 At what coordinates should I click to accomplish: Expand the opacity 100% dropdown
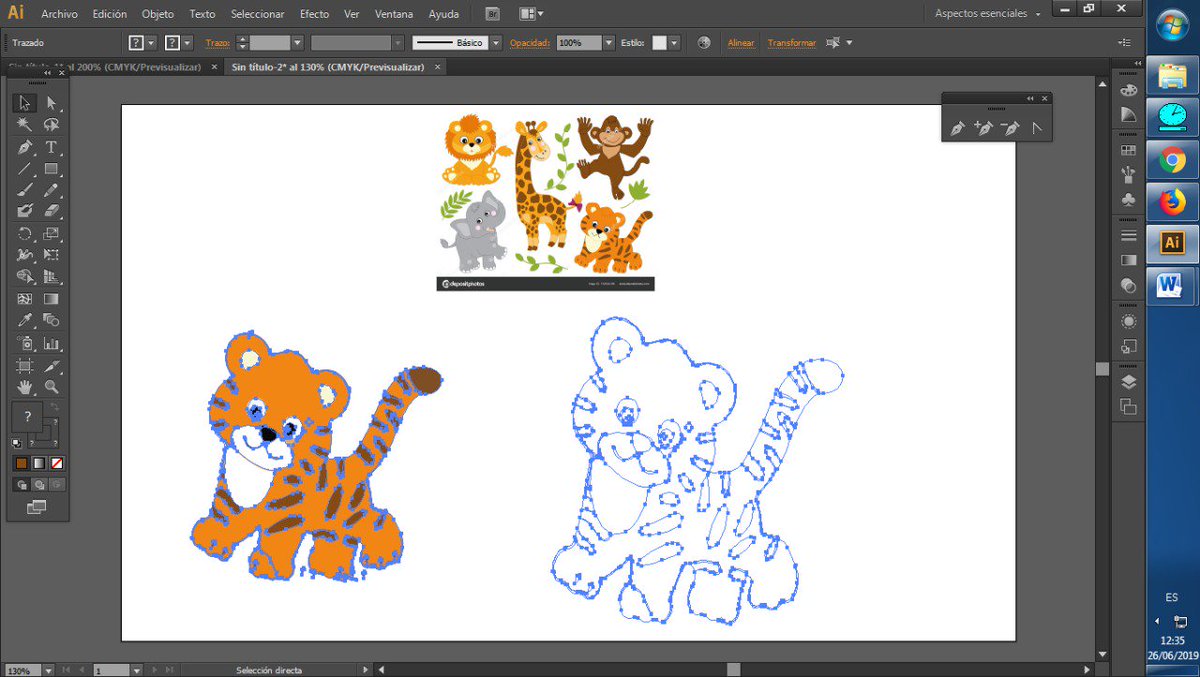tap(609, 43)
